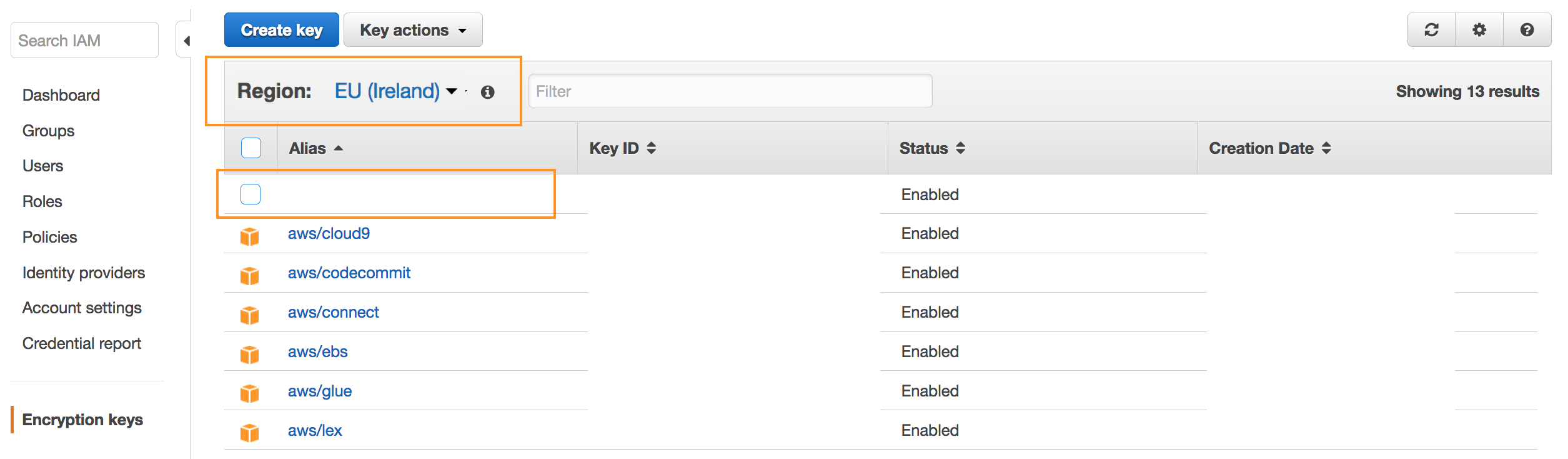This screenshot has height=459, width=1568.
Task: Click into the Filter input field
Action: click(730, 91)
